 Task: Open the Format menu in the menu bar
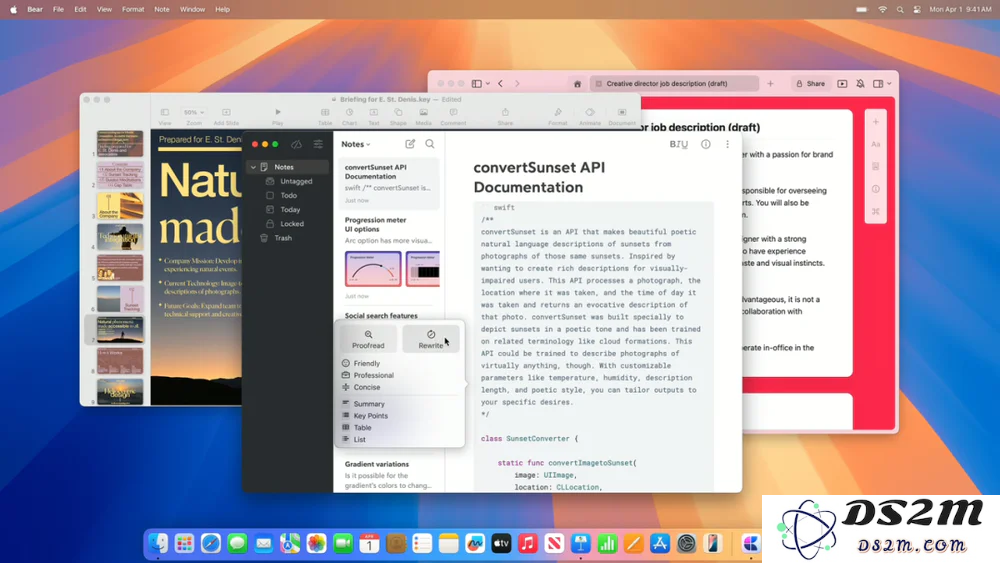(x=133, y=10)
